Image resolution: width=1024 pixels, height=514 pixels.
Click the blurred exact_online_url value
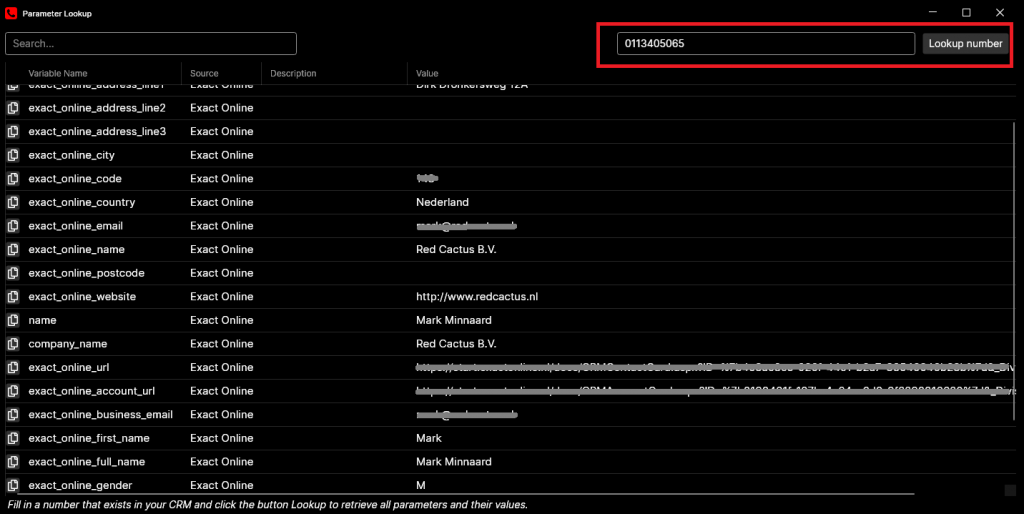(715, 367)
